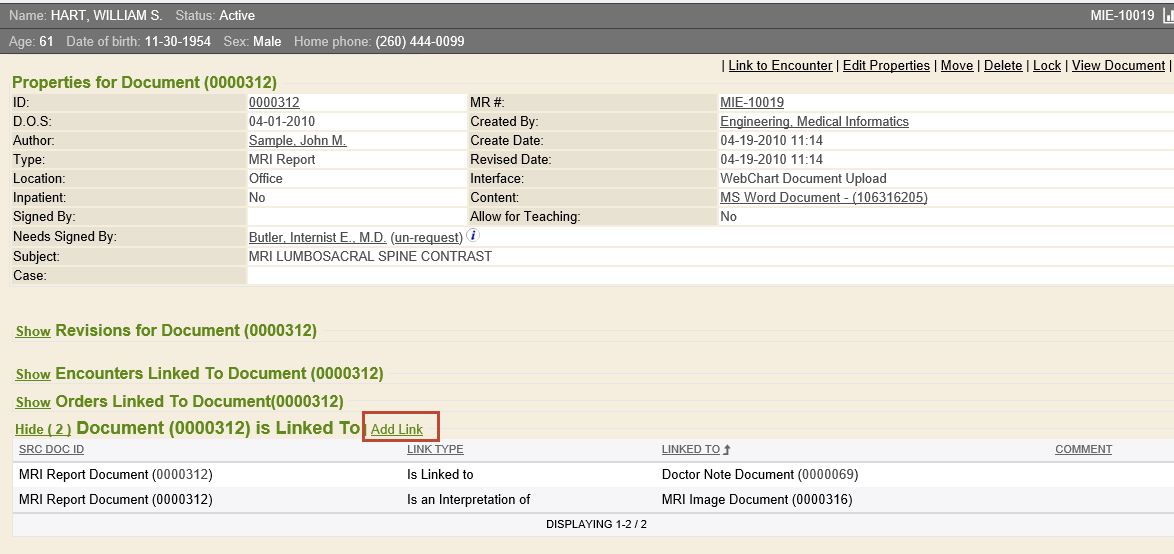Viewport: 1174px width, 554px height.
Task: Select Delete in the document actions
Action: coord(1003,66)
